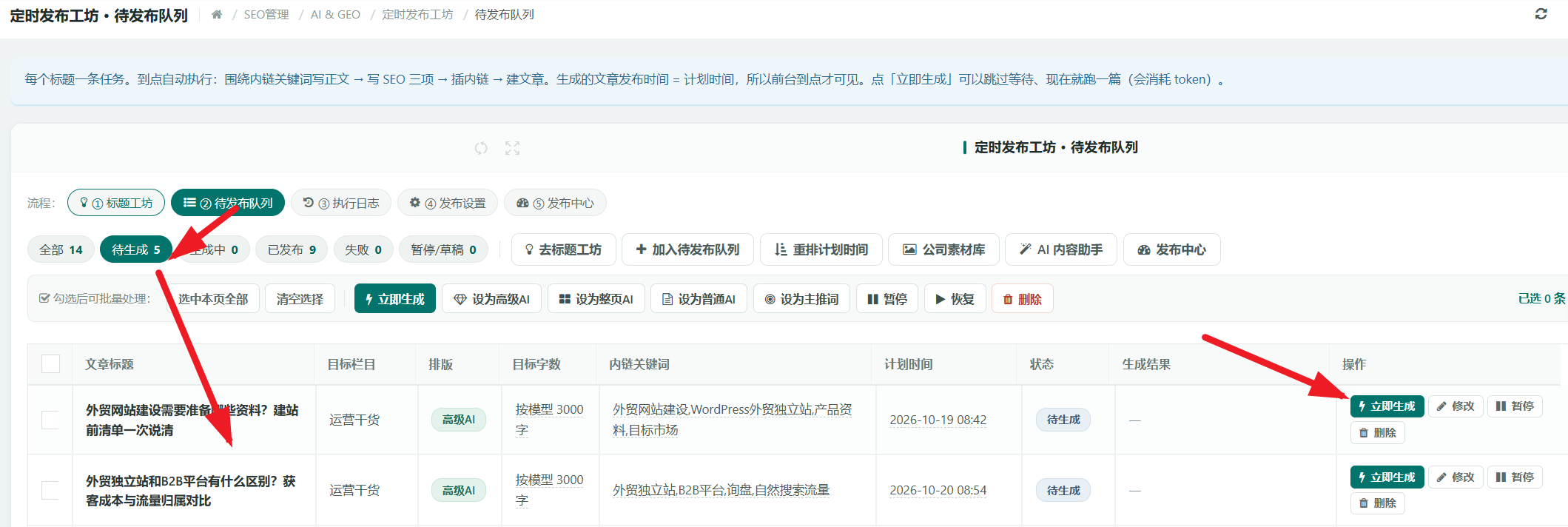
Task: Open 定时发布工坊 breadcrumb link
Action: click(x=417, y=15)
